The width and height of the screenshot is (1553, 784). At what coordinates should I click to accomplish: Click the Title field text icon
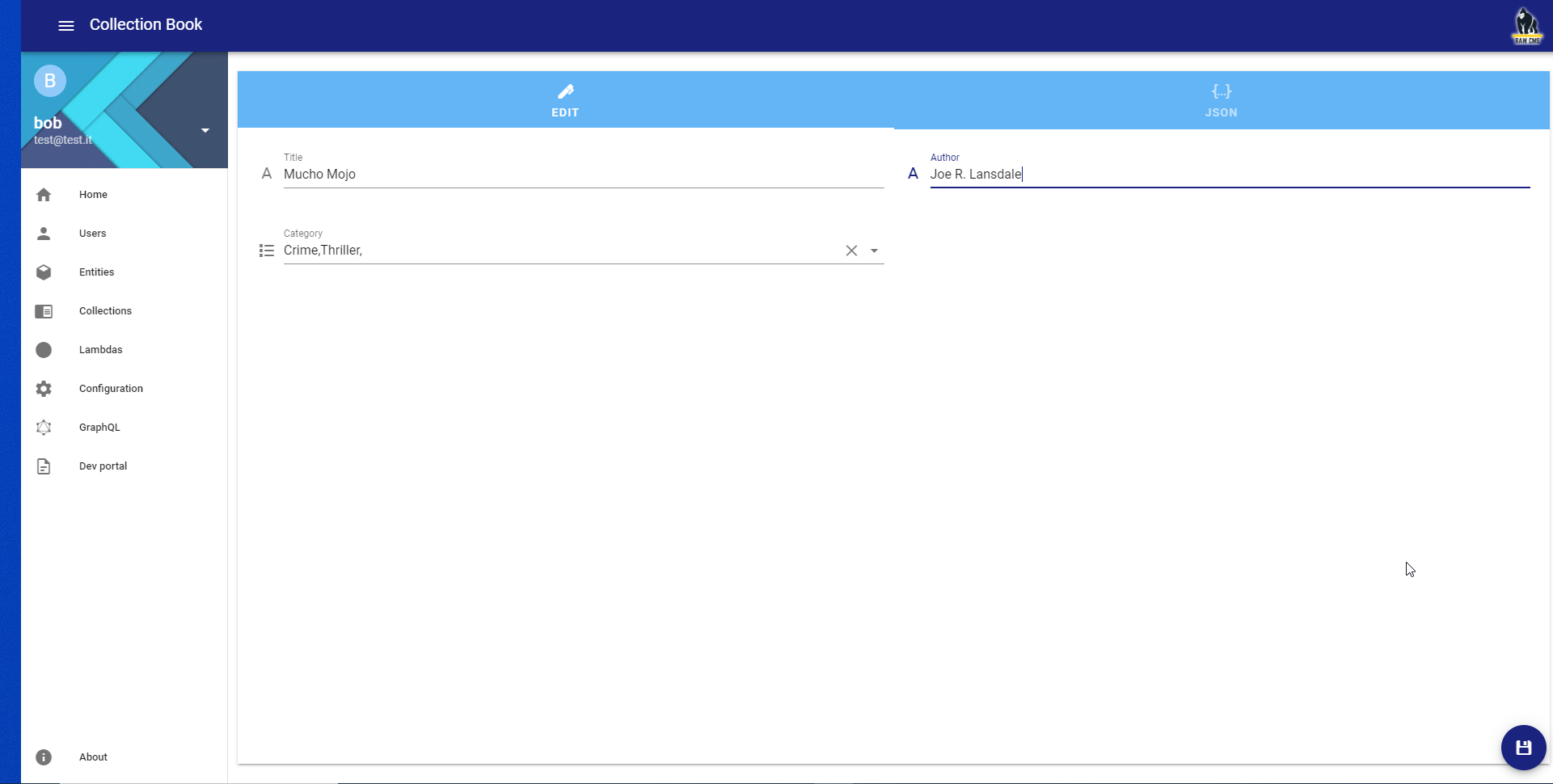(x=267, y=174)
